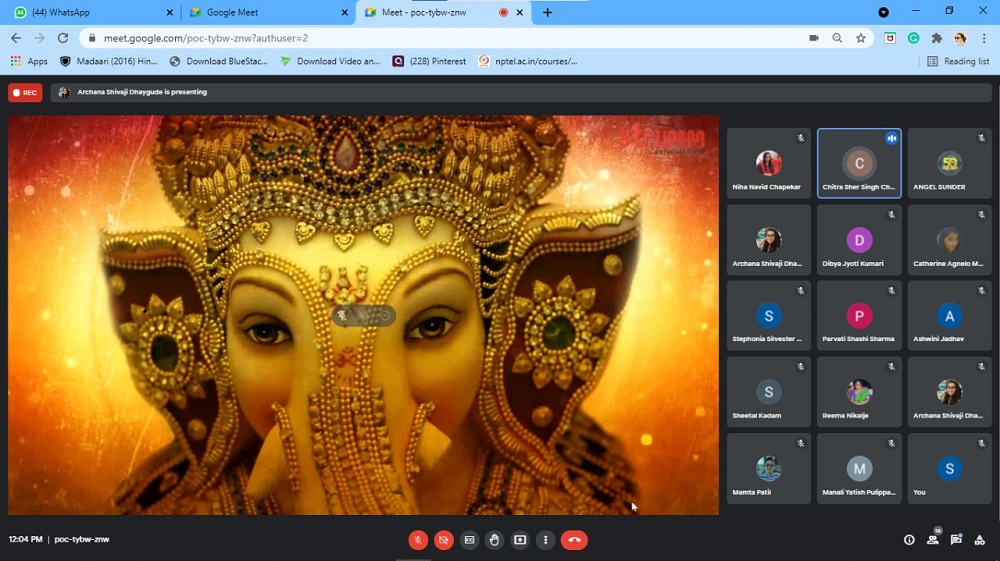Screen dimensions: 1000x561
Task: Open the Apps bookmarks shortcut
Action: [x=29, y=61]
